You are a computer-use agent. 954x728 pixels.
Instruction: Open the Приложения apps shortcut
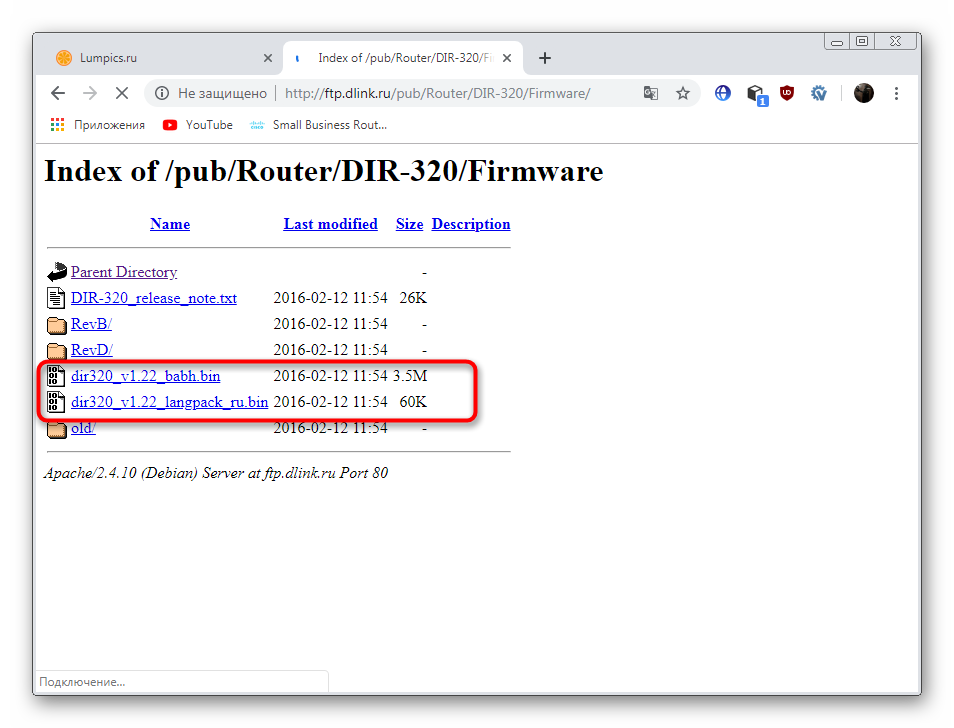pos(98,125)
